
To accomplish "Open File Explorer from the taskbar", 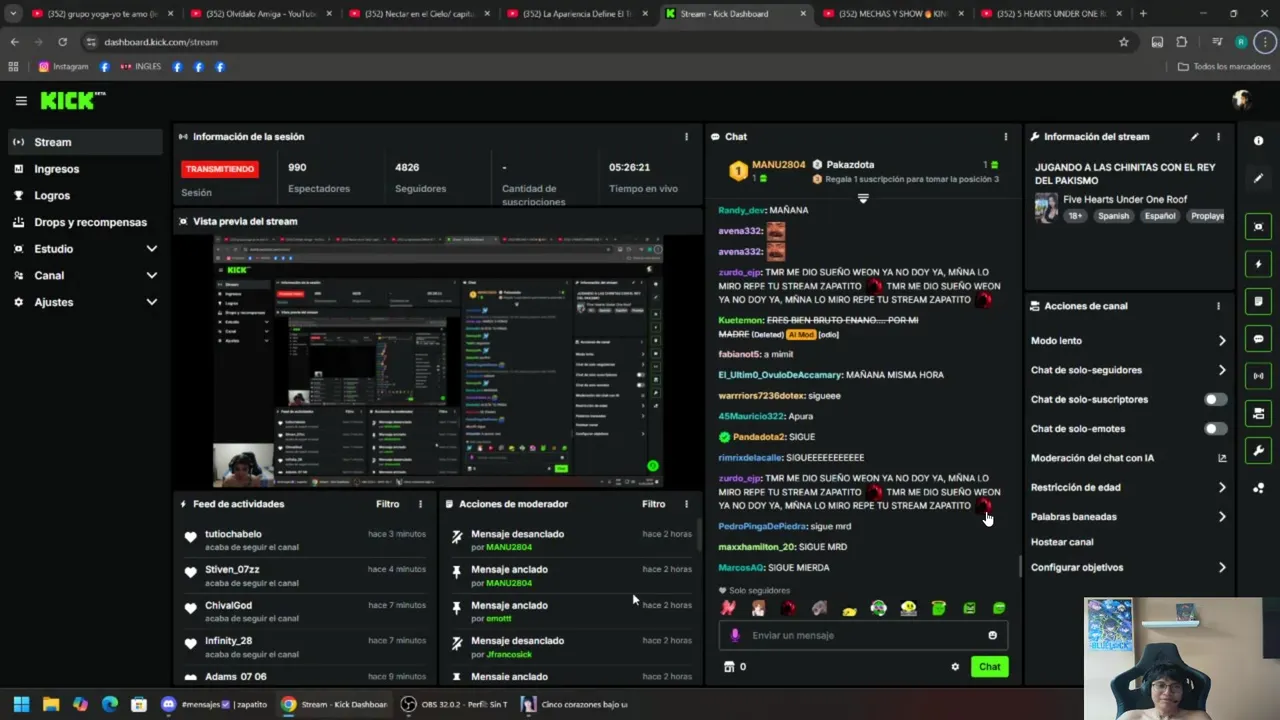I will coord(51,704).
